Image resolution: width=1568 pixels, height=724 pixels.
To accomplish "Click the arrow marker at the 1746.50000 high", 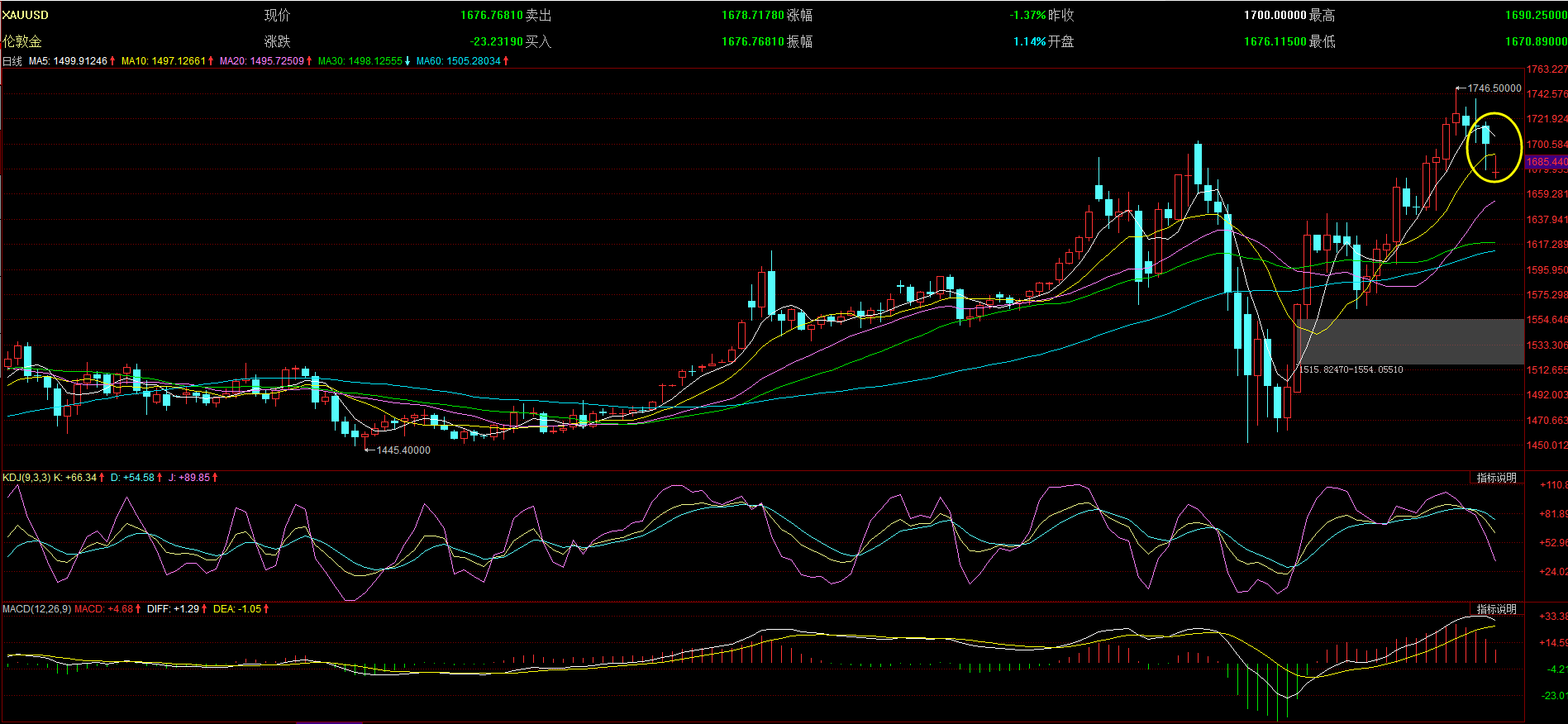I will (x=1461, y=88).
